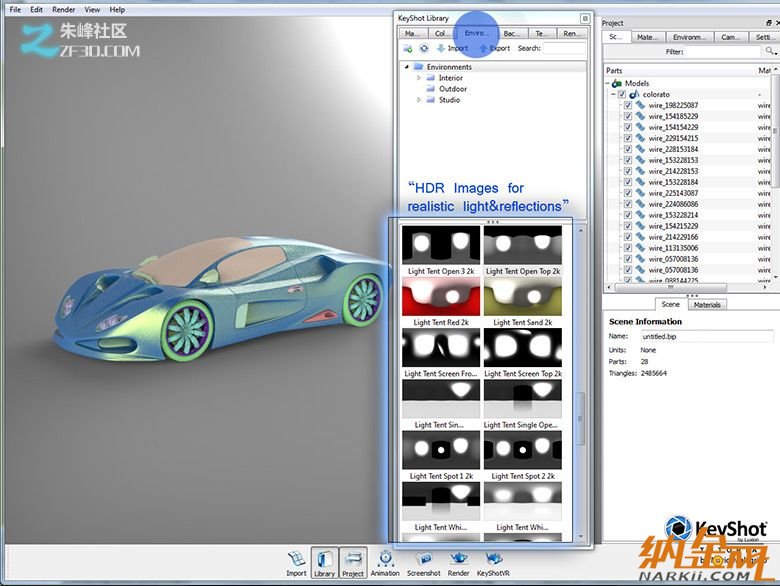The image size is (780, 586).
Task: Switch to the Materials tab under the parts list
Action: point(707,304)
